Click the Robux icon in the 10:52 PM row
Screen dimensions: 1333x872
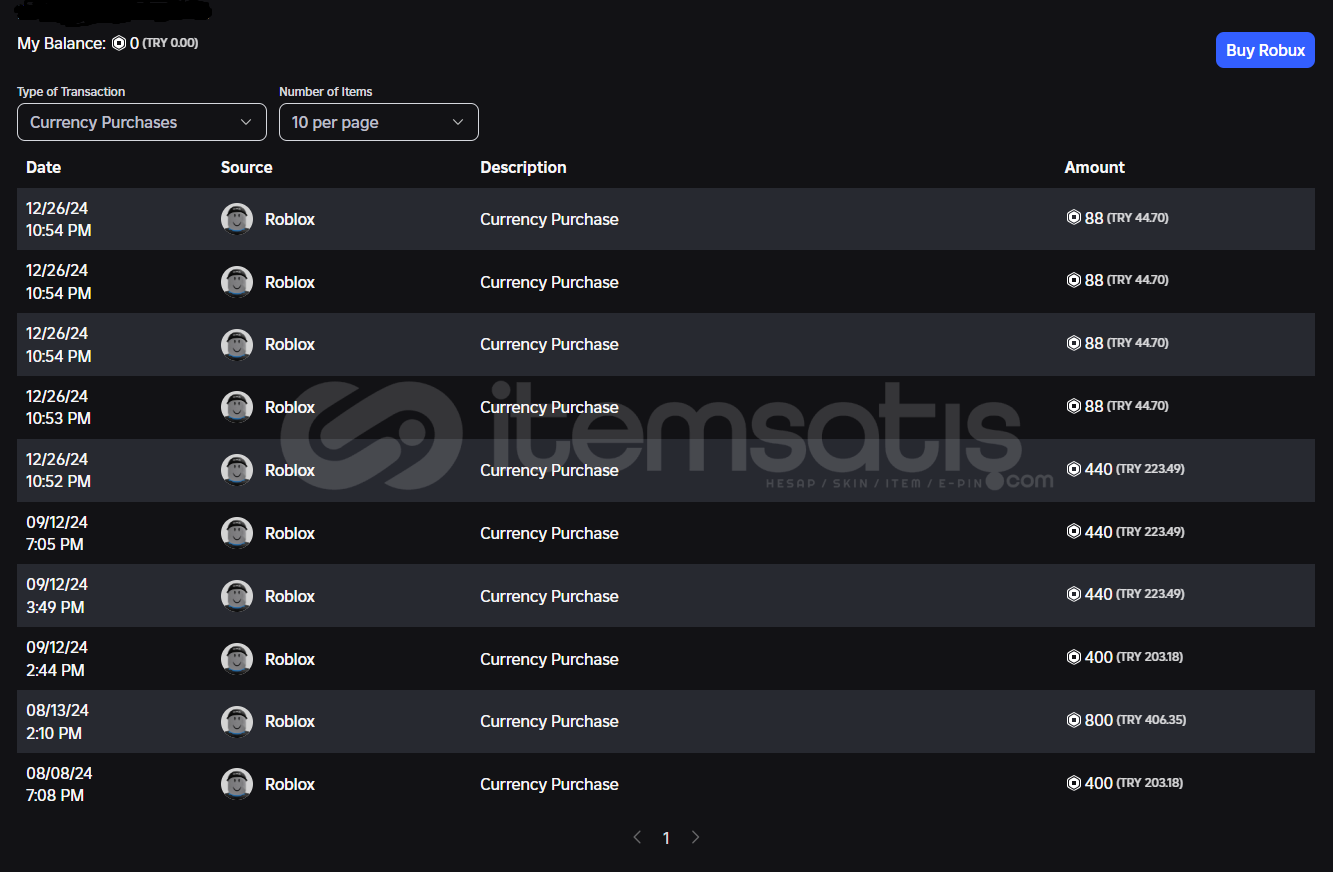1074,469
